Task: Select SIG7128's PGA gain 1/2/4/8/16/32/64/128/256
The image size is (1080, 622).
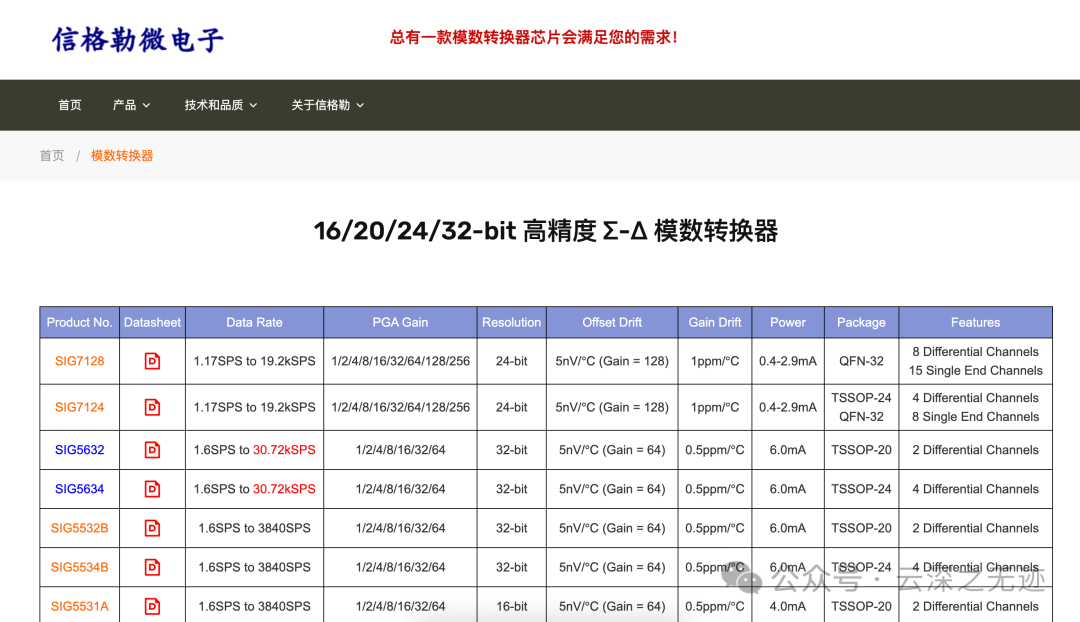Action: tap(400, 361)
